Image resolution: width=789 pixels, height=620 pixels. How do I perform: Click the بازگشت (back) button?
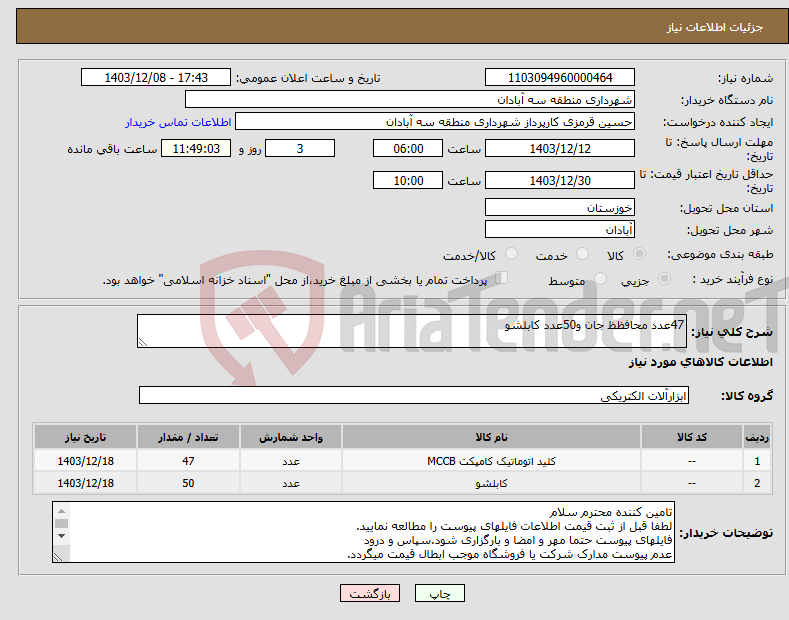click(x=369, y=593)
